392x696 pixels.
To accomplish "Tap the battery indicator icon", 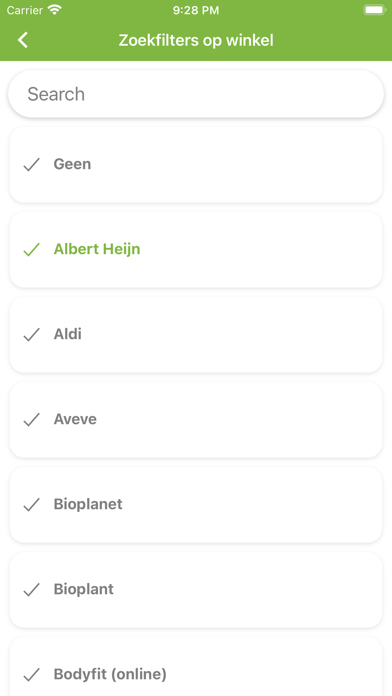I will point(375,10).
